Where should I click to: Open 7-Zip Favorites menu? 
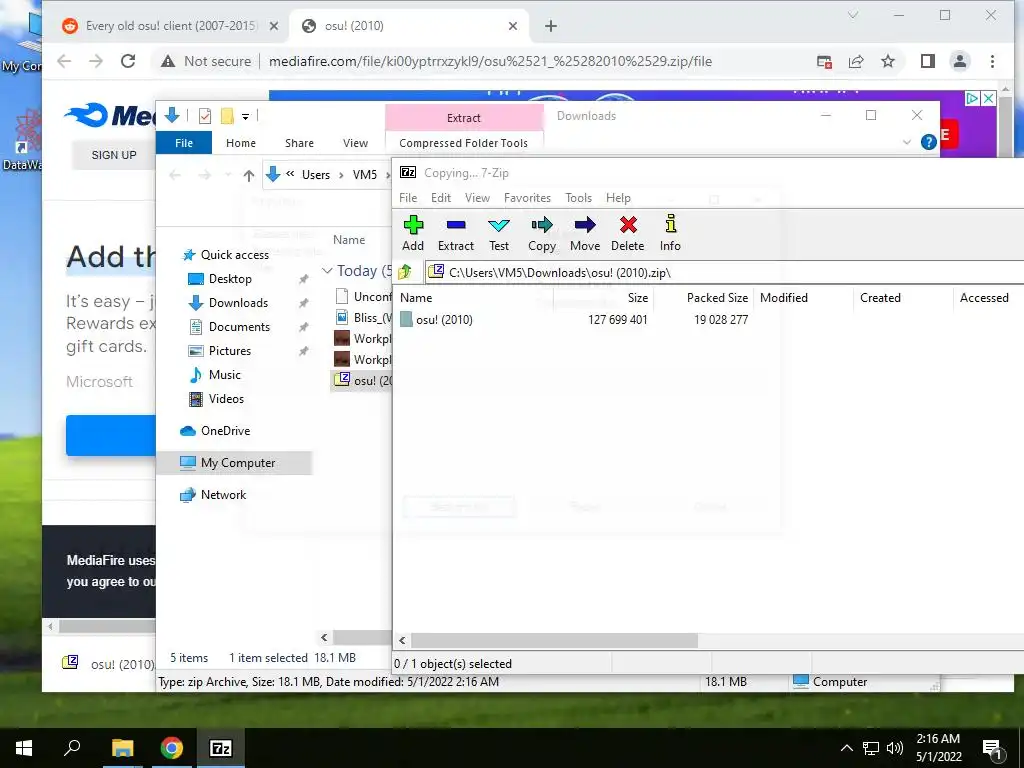point(527,198)
